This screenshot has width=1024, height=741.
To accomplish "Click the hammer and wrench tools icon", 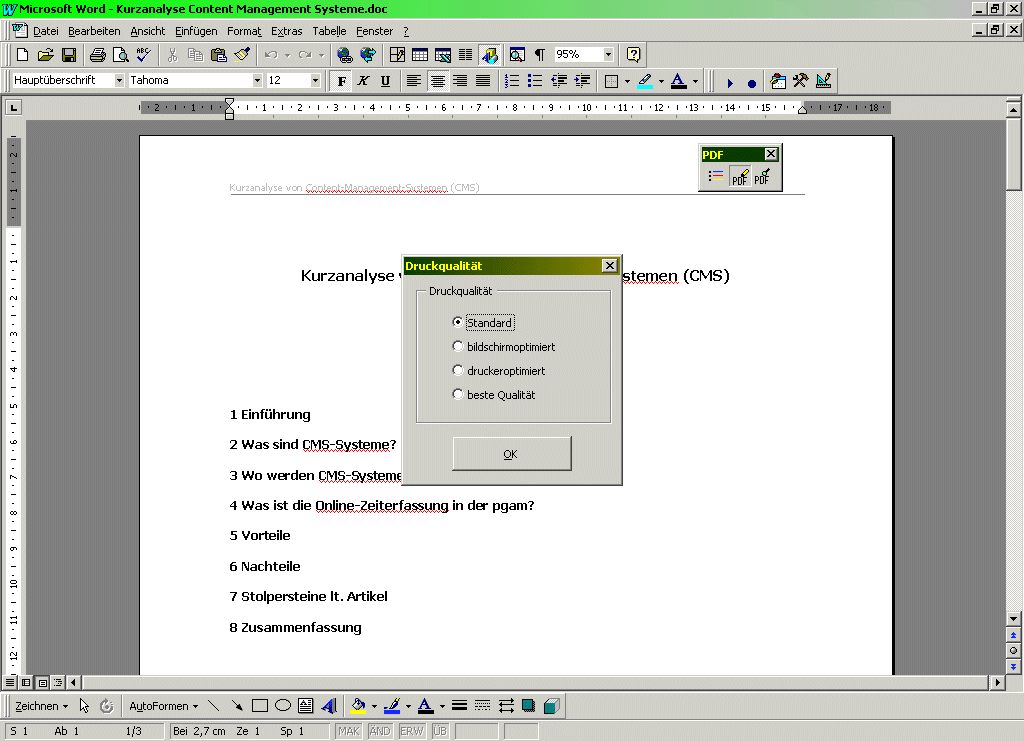I will tap(801, 81).
